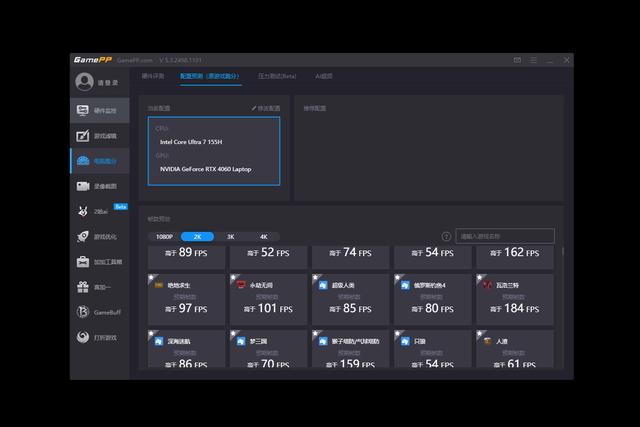This screenshot has width=640, height=427.
Task: Toggle favorite star on the 159 FPS card
Action: pos(315,334)
